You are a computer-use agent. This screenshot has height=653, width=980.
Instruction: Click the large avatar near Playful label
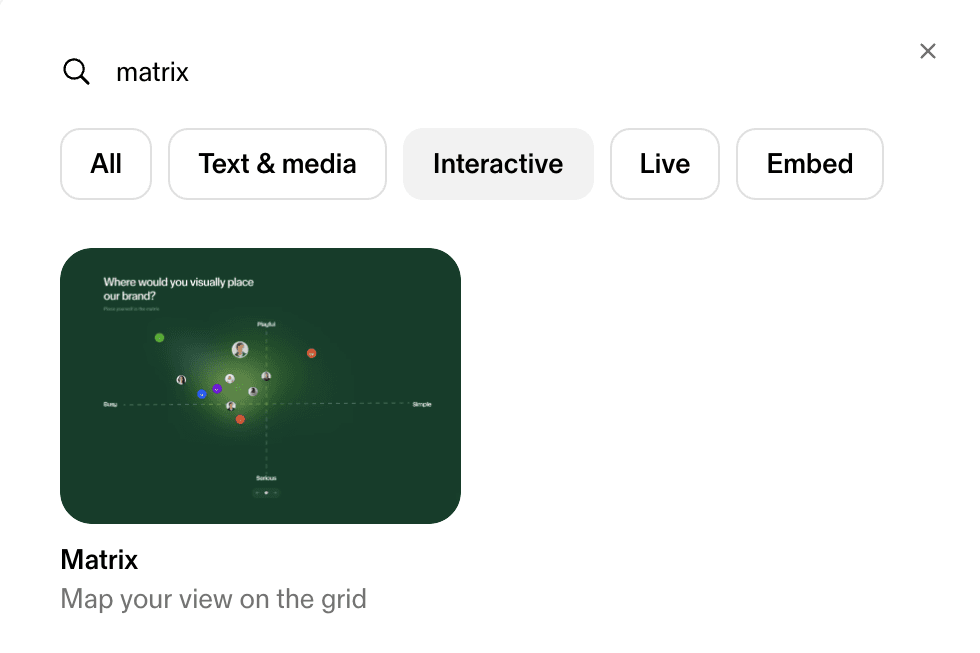pos(240,349)
